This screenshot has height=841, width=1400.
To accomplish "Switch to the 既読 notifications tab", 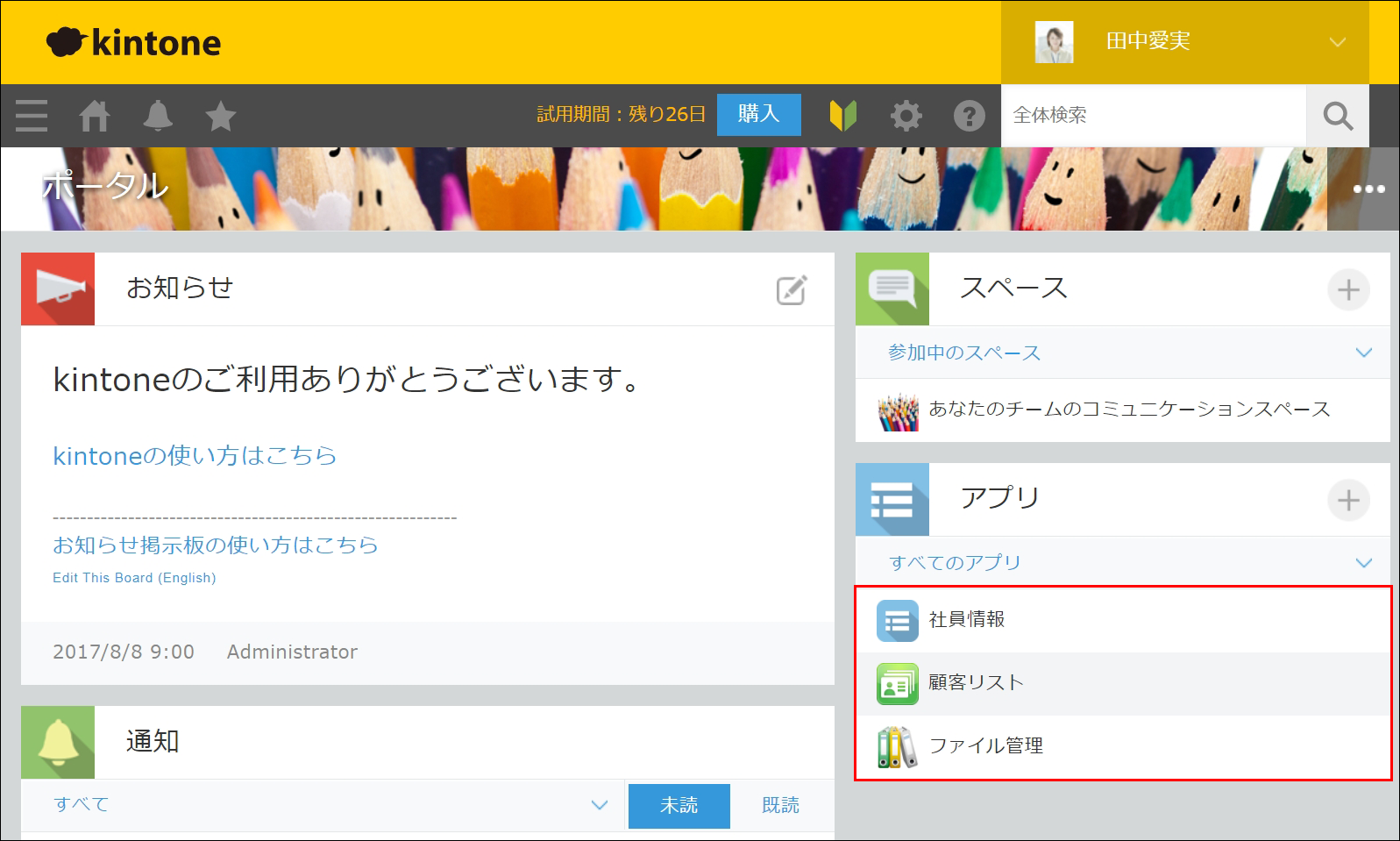I will (x=780, y=805).
